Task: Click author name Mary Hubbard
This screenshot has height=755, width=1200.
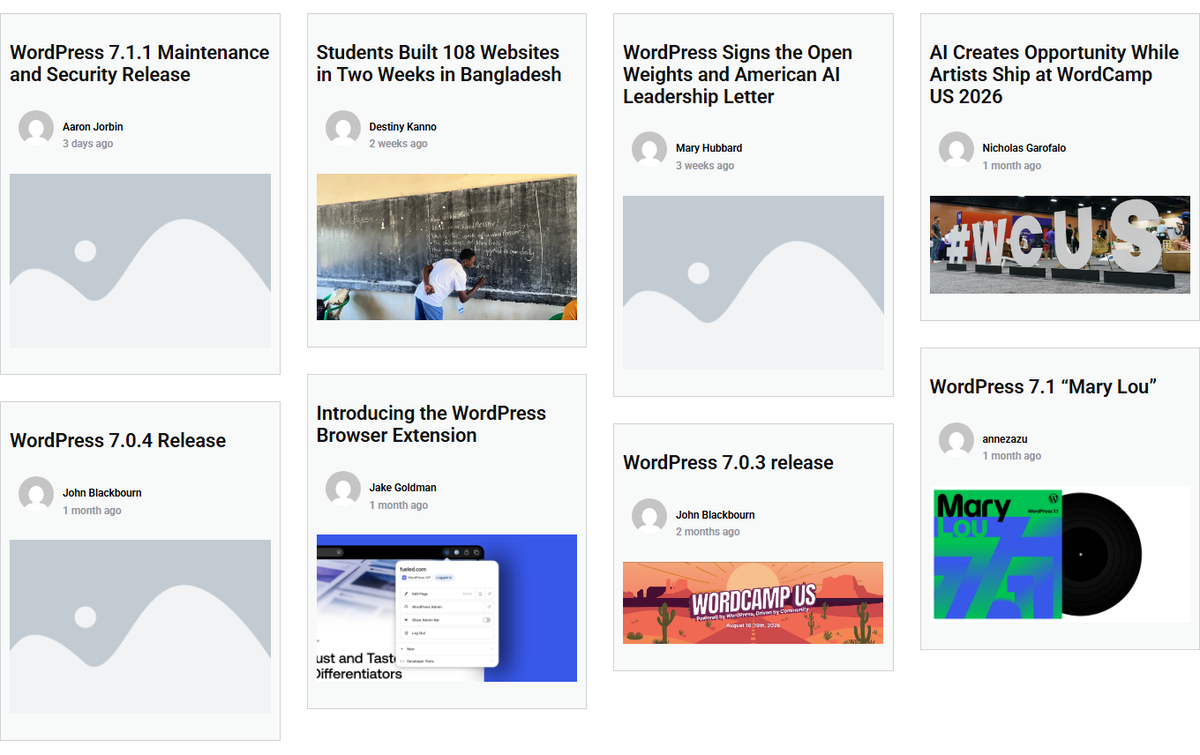Action: [x=709, y=148]
